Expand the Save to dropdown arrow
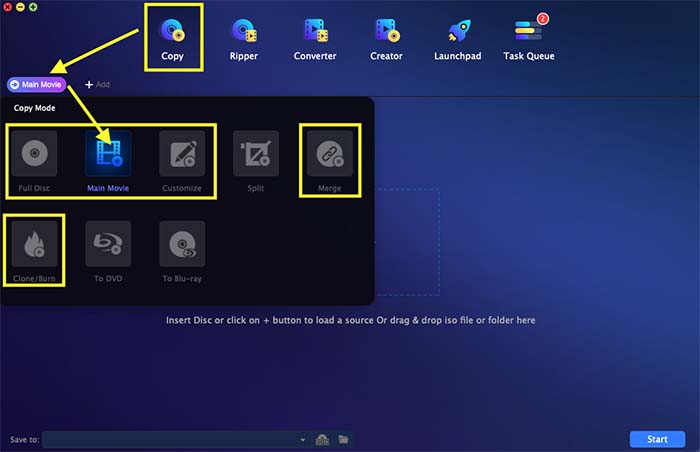The image size is (700, 452). pyautogui.click(x=303, y=440)
